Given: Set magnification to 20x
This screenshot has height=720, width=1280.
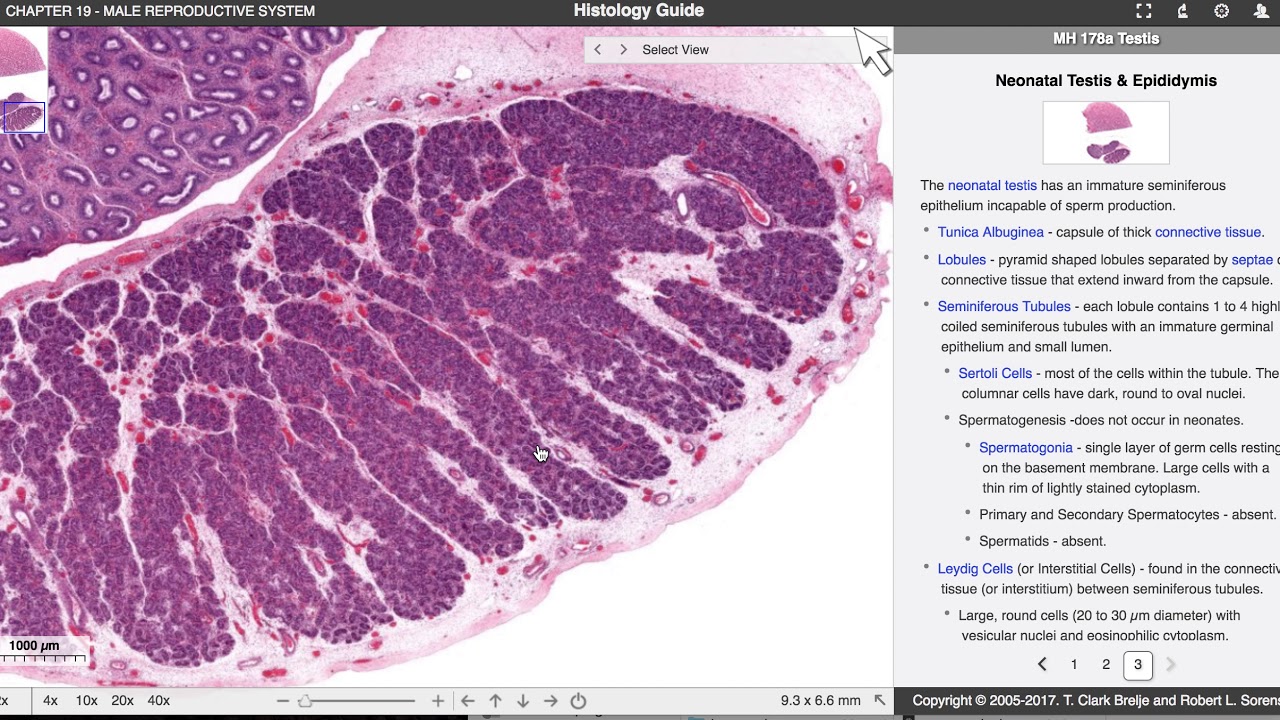Looking at the screenshot, I should [122, 701].
